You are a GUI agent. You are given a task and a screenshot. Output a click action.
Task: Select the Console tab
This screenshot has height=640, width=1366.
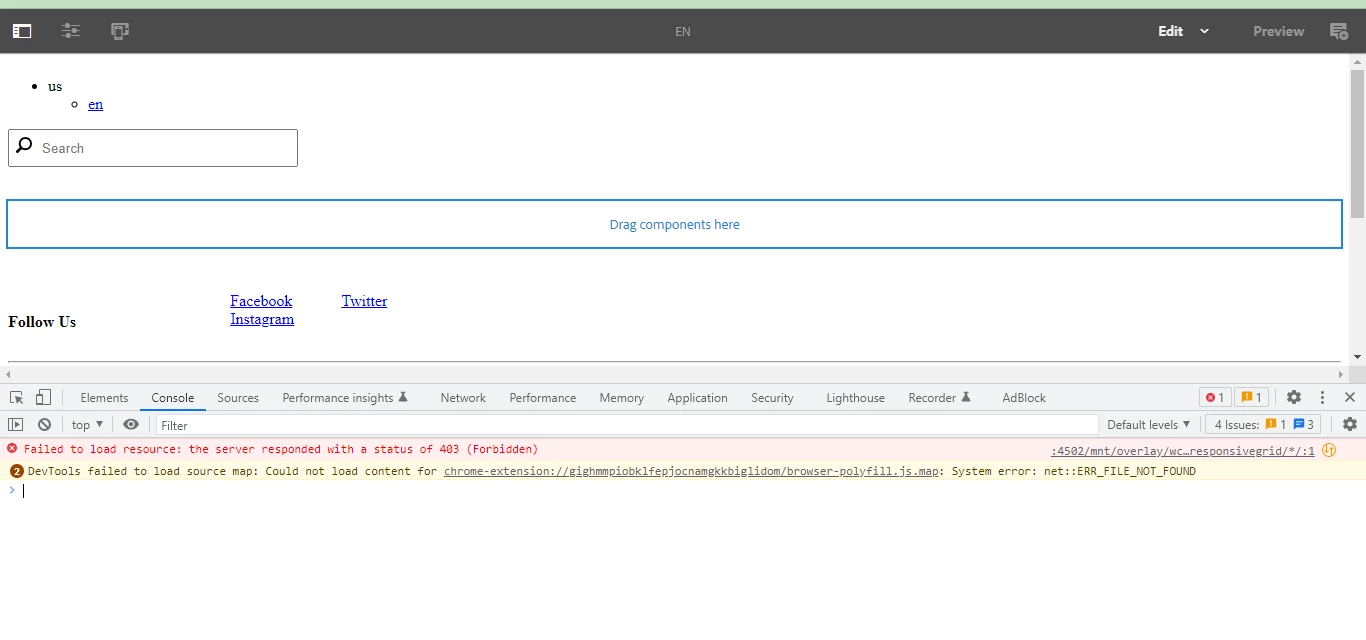(173, 397)
